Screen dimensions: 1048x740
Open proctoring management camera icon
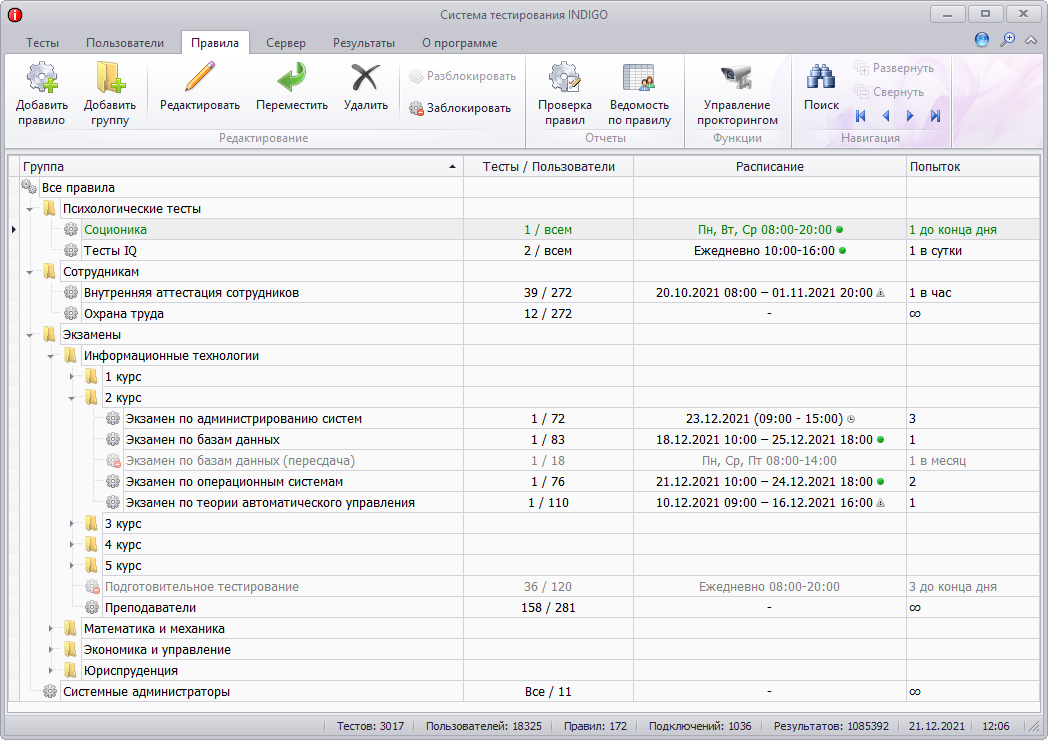[737, 78]
